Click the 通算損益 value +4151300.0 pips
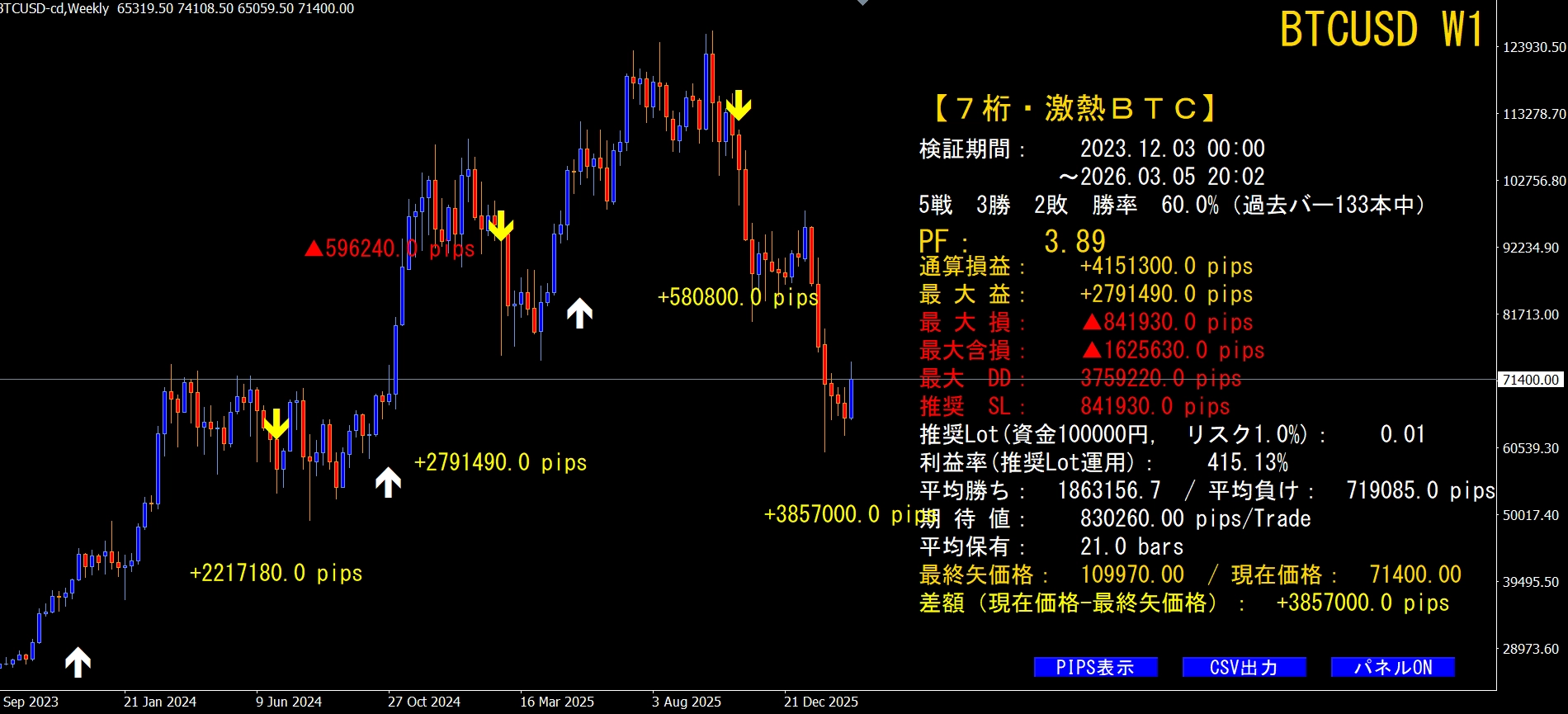The width and height of the screenshot is (1568, 714). [1167, 266]
